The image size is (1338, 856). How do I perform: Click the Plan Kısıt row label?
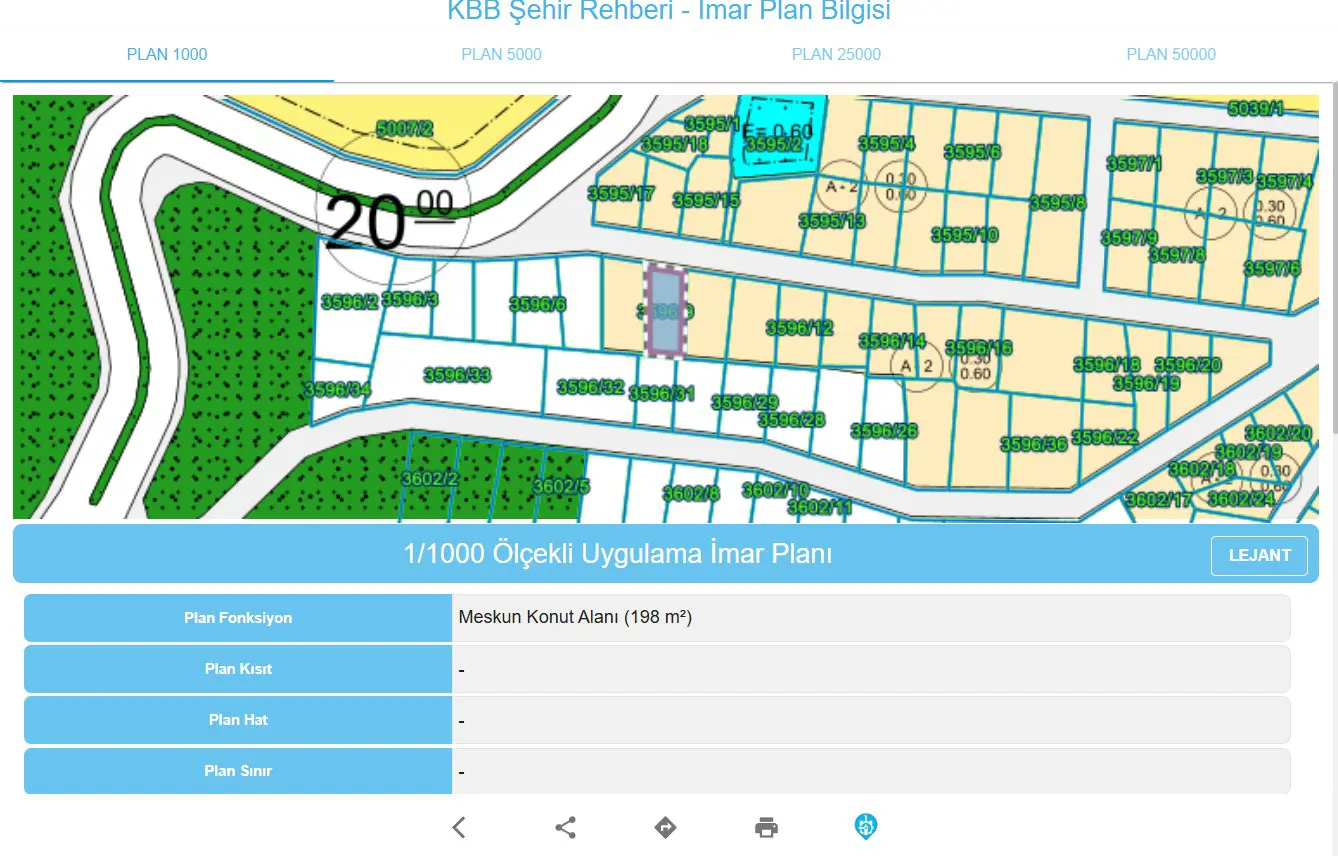tap(238, 669)
